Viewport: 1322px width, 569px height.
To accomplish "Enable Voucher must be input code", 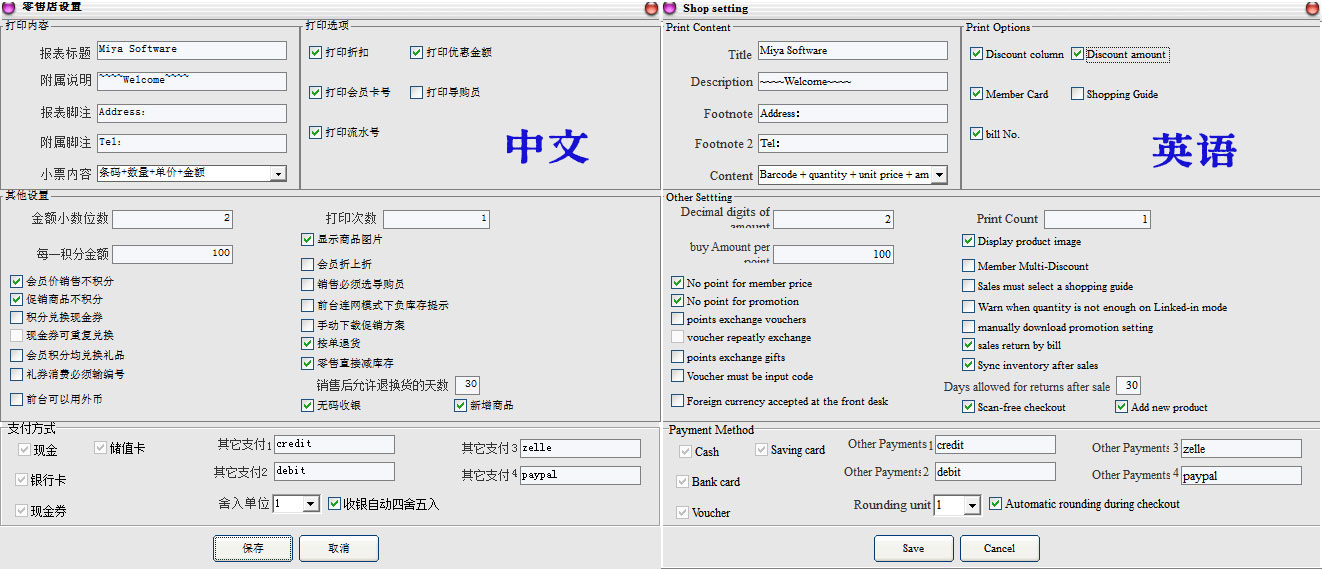I will pos(678,376).
